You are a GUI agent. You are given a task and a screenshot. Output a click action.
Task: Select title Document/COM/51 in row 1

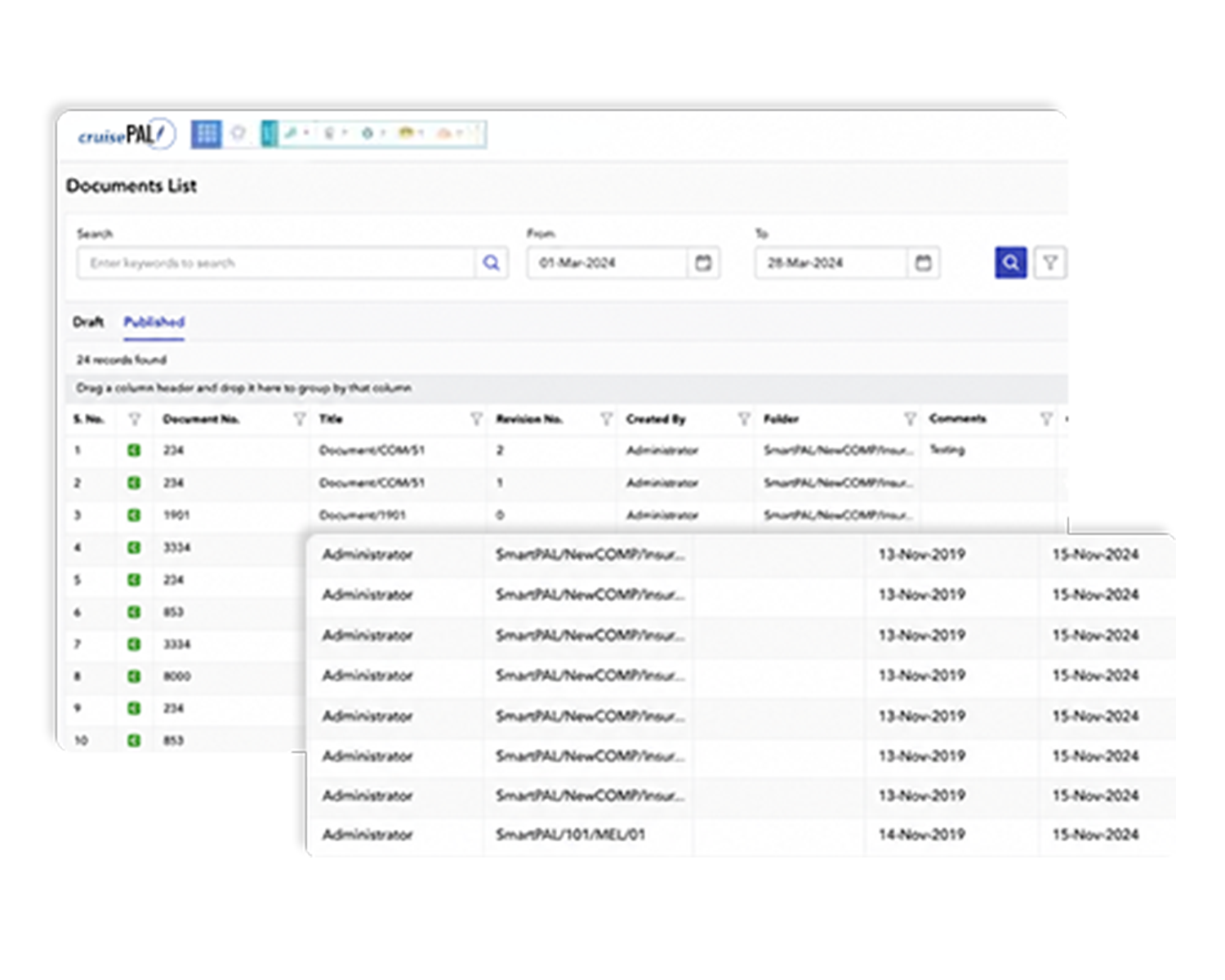tap(372, 450)
